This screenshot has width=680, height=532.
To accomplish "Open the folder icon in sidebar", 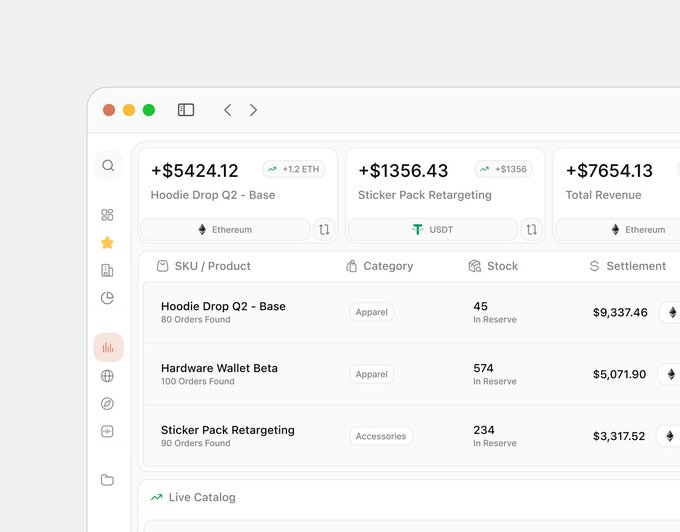I will click(x=107, y=480).
